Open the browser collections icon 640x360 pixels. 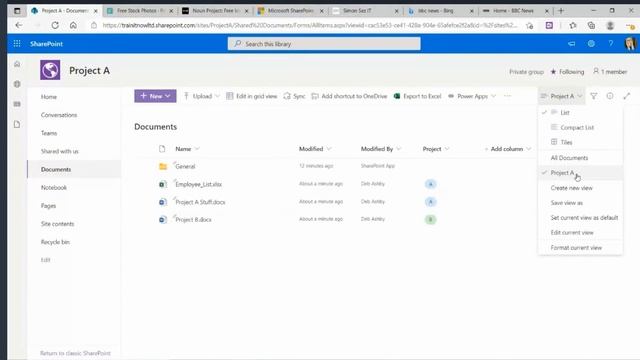point(591,25)
